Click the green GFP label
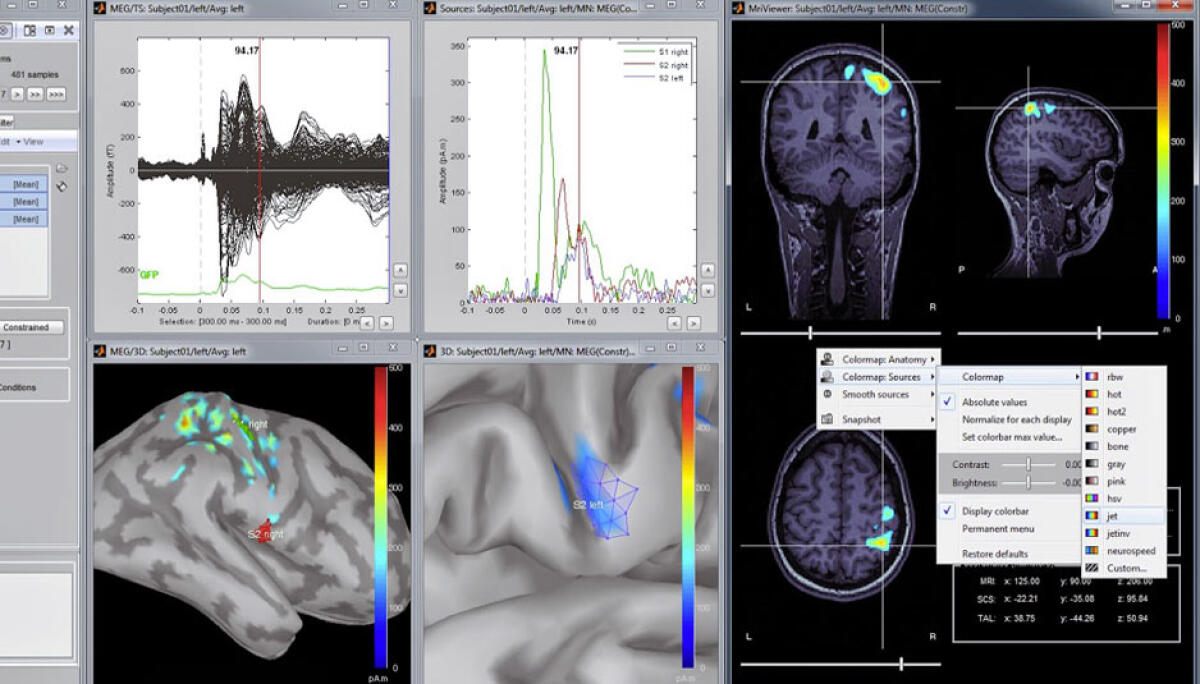 [x=148, y=273]
